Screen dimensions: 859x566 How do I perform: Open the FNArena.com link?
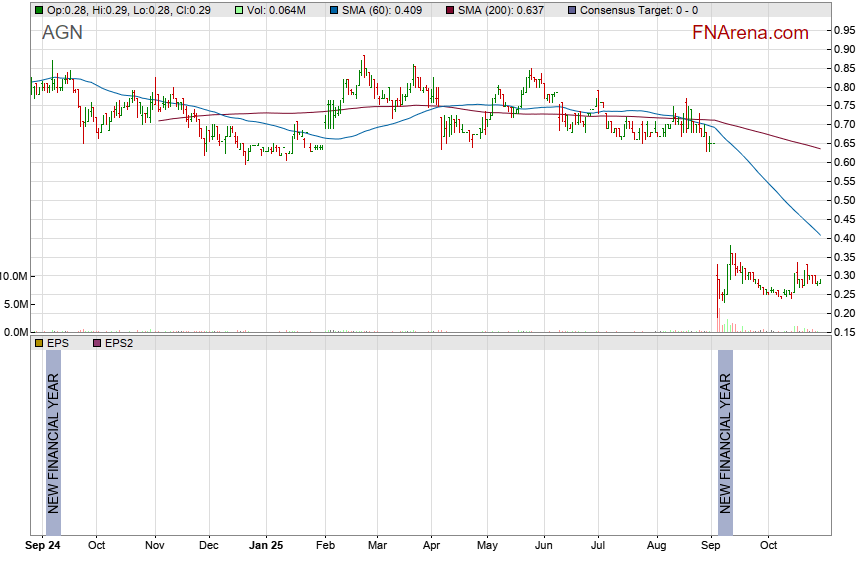(x=750, y=33)
